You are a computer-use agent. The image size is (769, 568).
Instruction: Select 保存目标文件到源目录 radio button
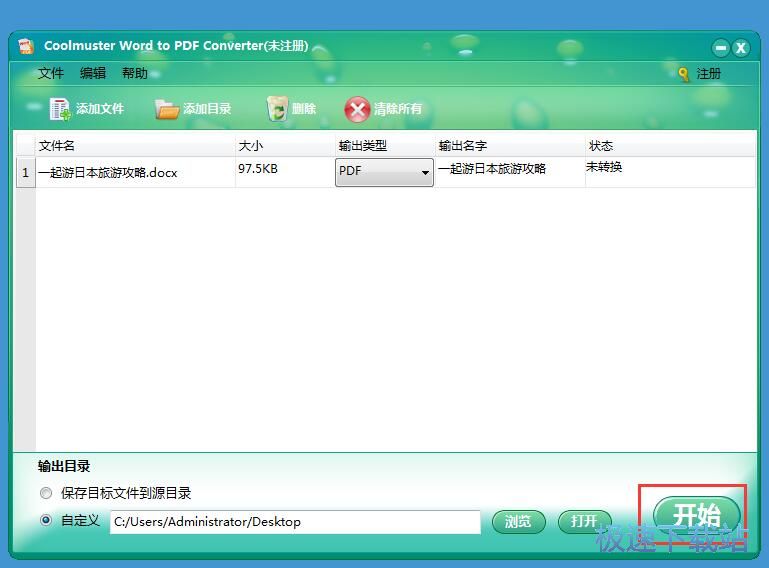coord(46,493)
